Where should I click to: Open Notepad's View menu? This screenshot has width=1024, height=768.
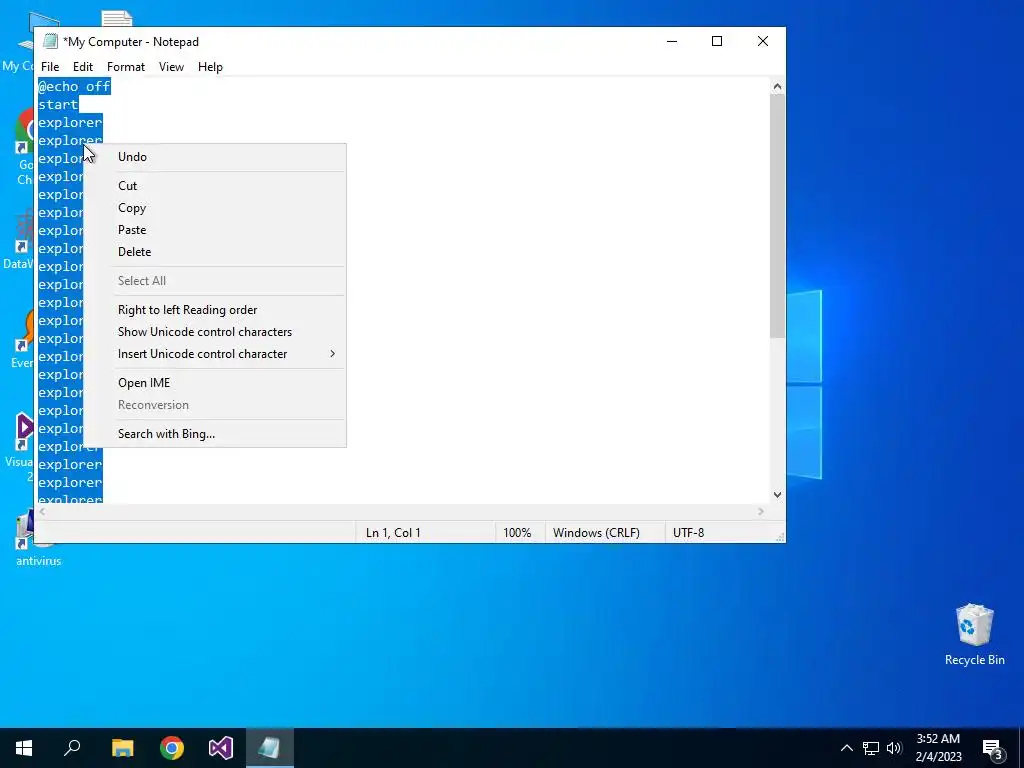171,67
